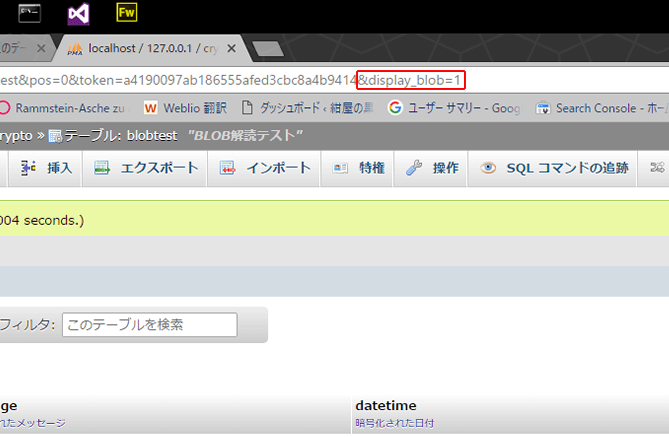
Task: Click the phpMyAdmin favicon on the tab
Action: pos(75,49)
